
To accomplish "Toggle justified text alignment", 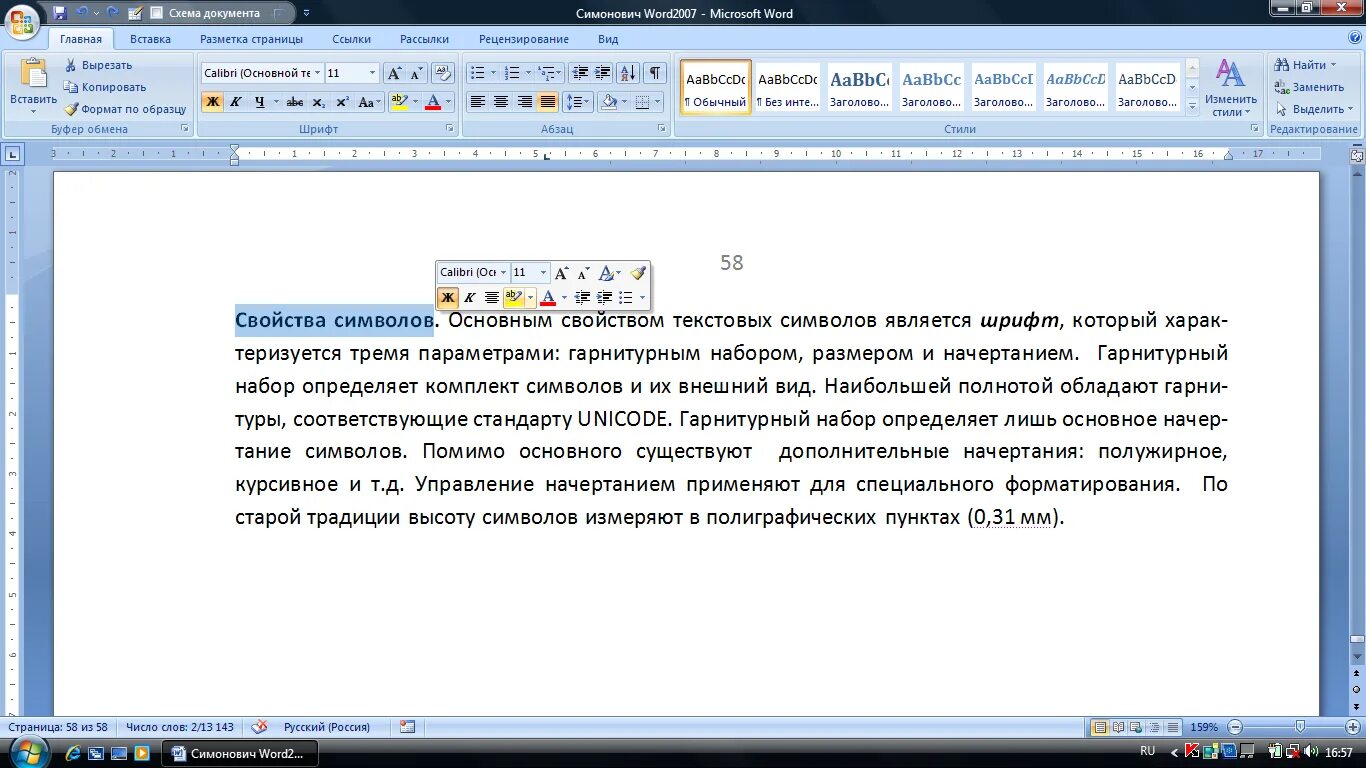I will tap(546, 101).
